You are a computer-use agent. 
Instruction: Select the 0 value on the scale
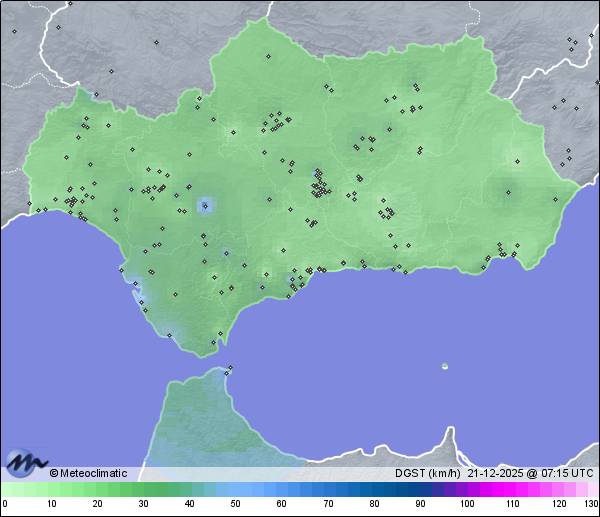5,504
